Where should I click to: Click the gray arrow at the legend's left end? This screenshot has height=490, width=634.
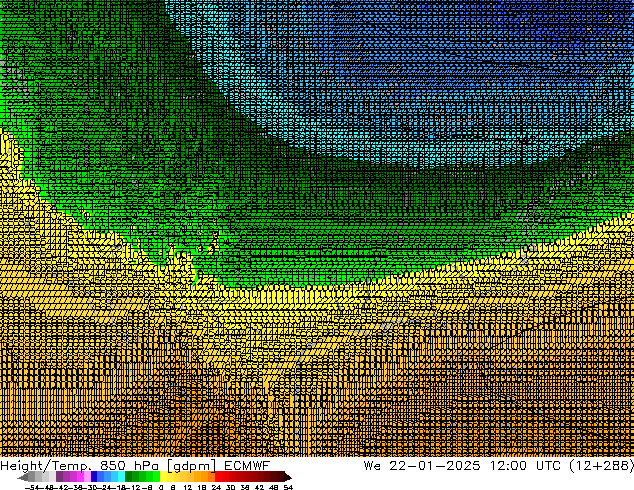point(23,478)
